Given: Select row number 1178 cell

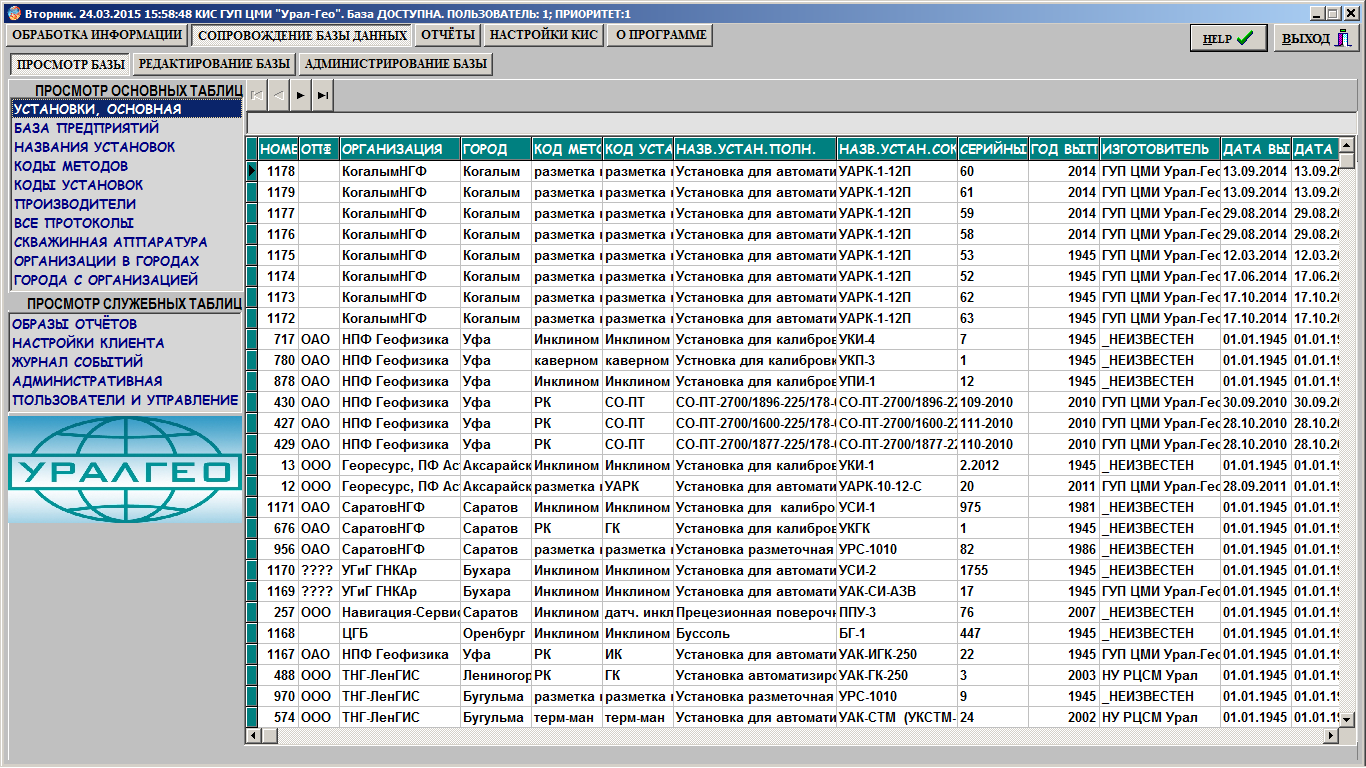Looking at the screenshot, I should 278,171.
